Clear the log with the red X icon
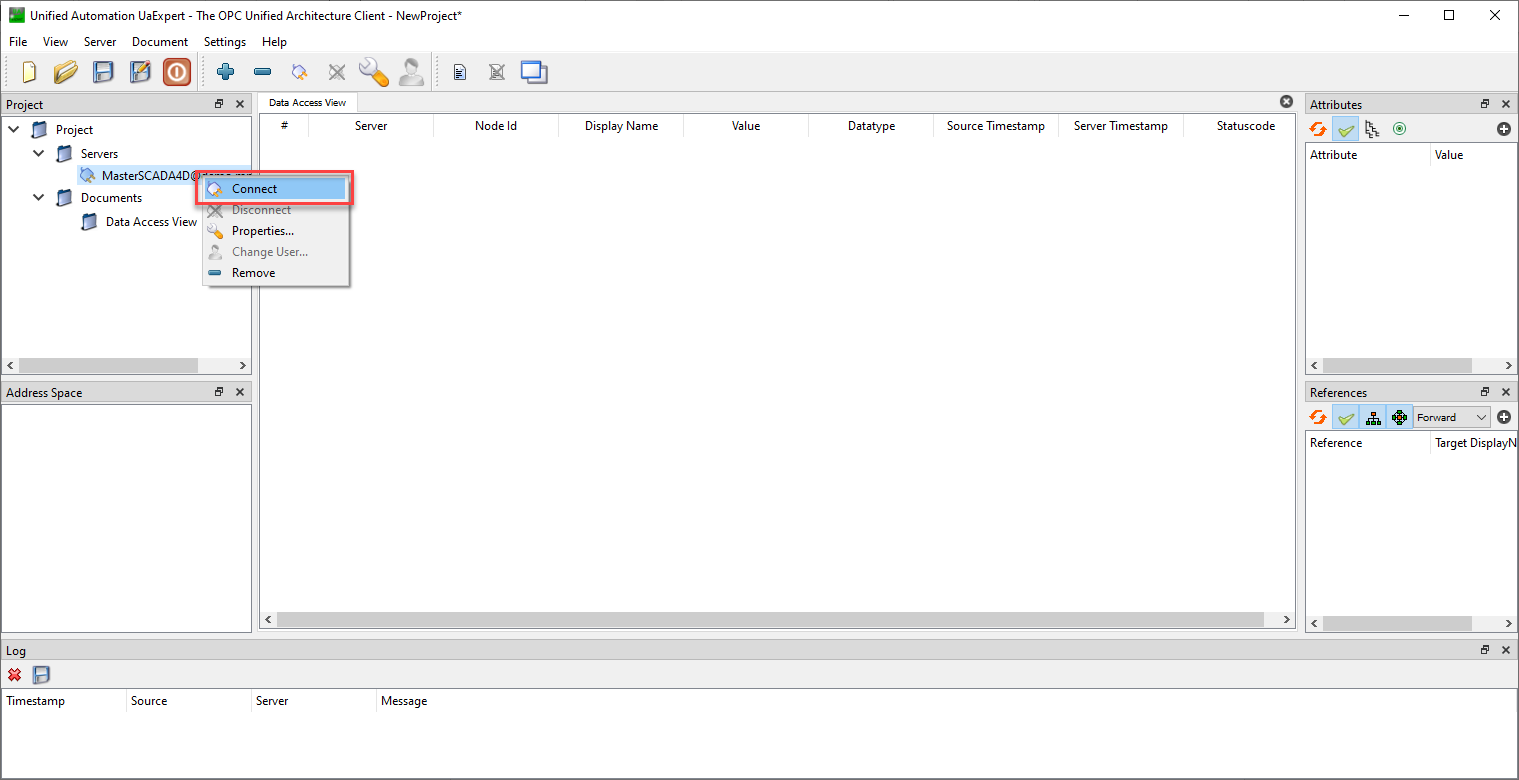 point(15,675)
